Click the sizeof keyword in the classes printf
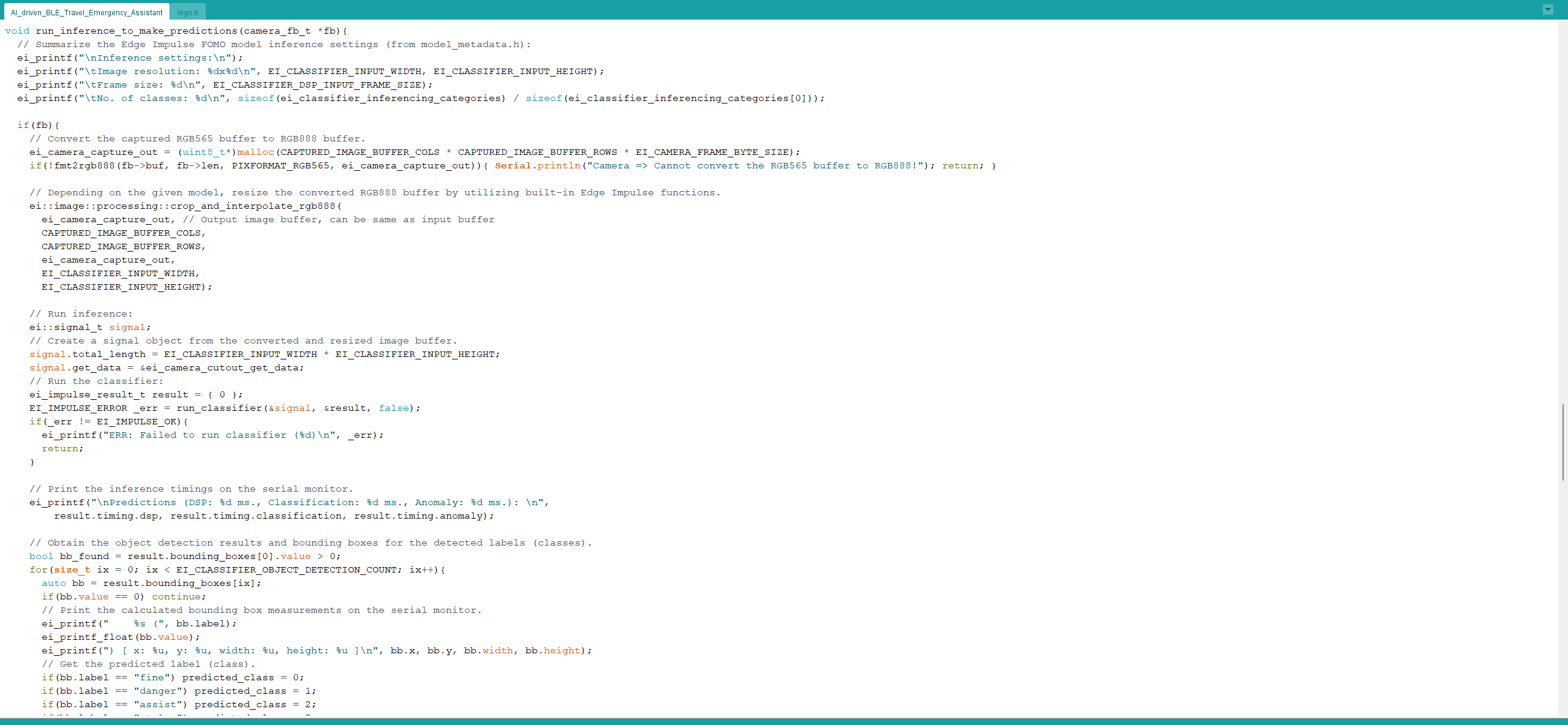The width and height of the screenshot is (1568, 725). pyautogui.click(x=255, y=98)
